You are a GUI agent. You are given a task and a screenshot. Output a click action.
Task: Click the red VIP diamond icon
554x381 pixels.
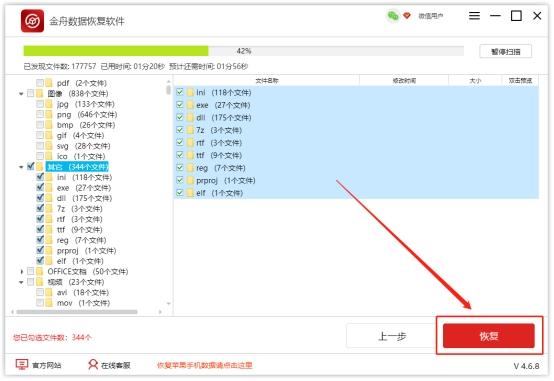[407, 16]
